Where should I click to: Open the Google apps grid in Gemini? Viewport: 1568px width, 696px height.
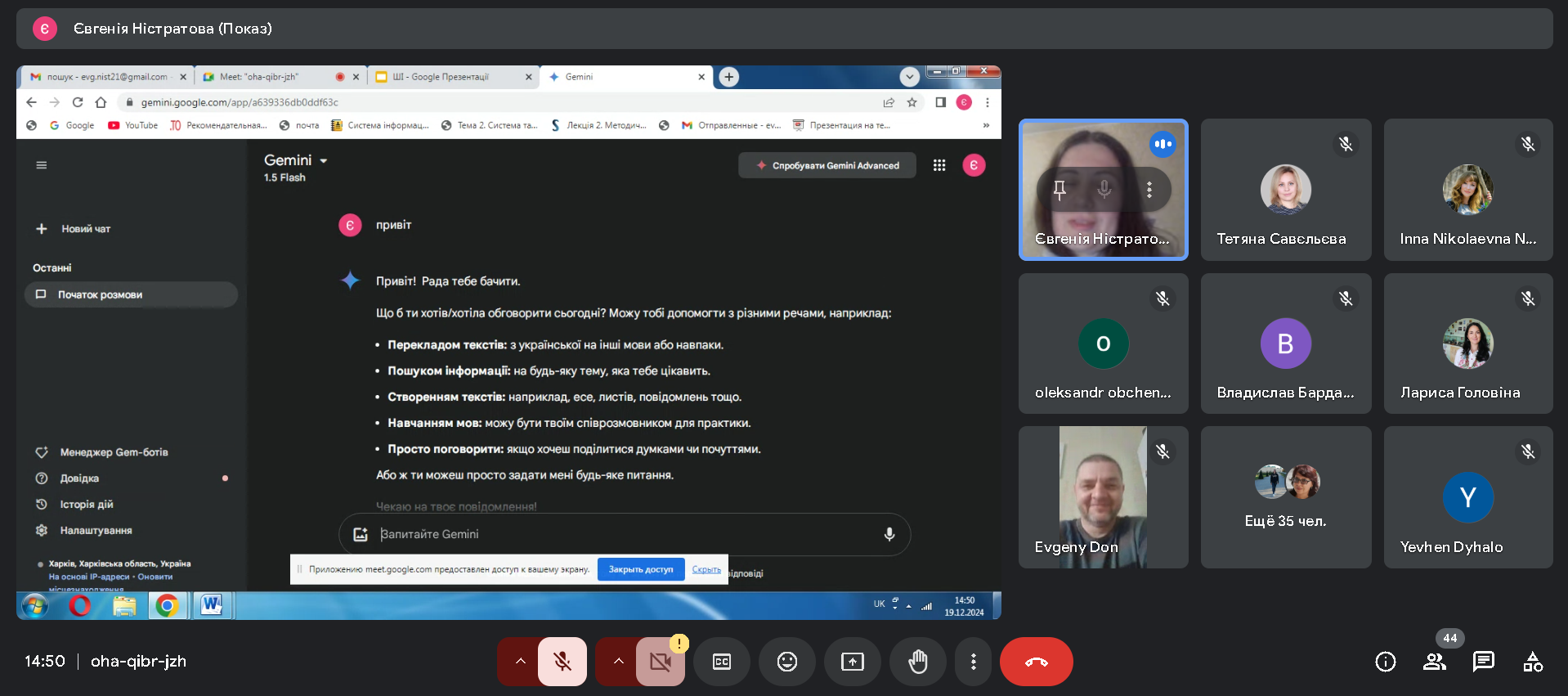(939, 165)
